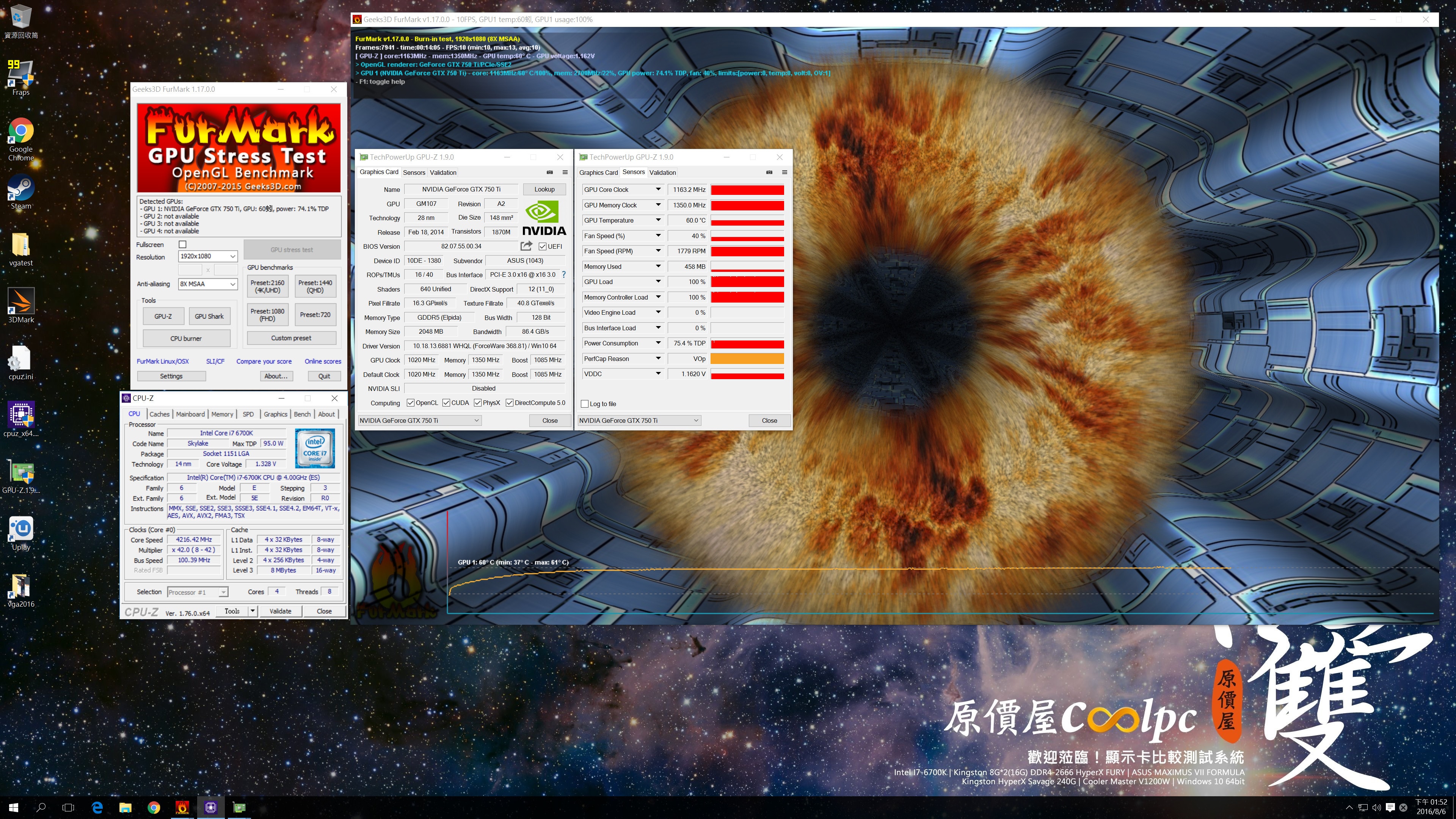Switch to the SPD tab in CPU-Z

pos(248,414)
